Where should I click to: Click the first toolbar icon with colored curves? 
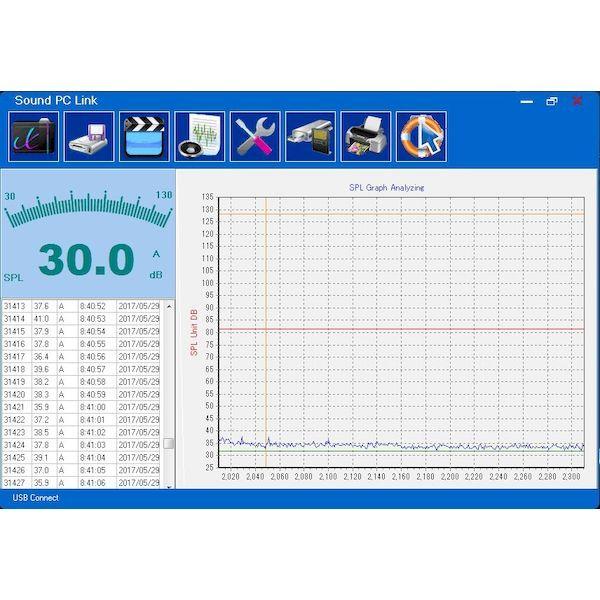[x=35, y=136]
